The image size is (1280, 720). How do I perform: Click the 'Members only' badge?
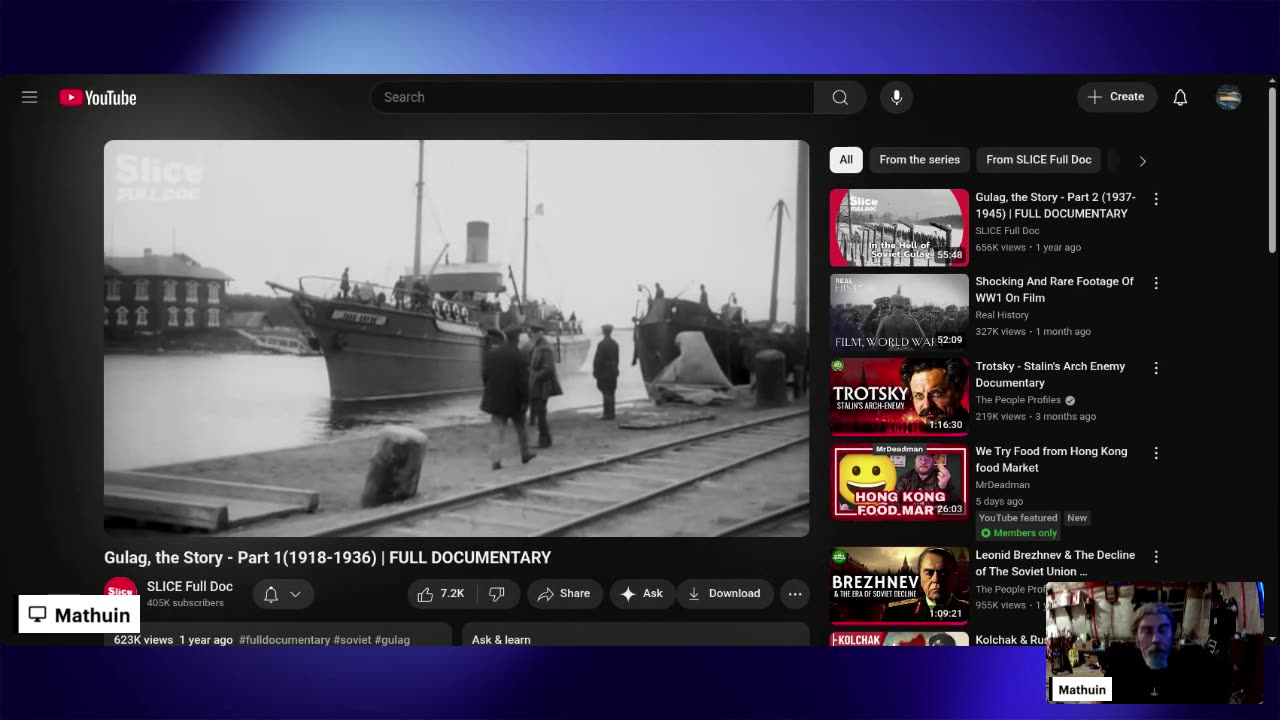pos(1018,533)
